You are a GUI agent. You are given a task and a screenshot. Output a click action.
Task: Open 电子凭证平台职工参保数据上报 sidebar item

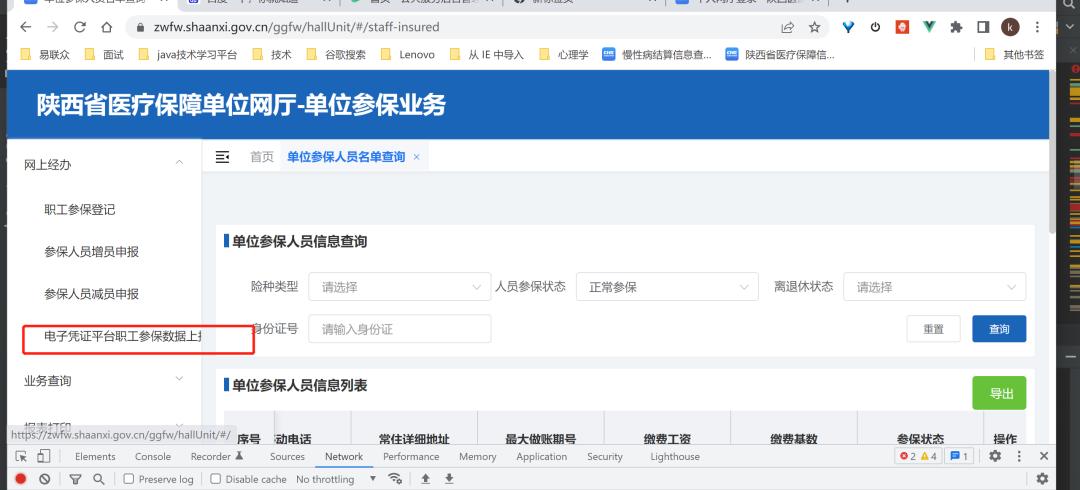point(123,336)
